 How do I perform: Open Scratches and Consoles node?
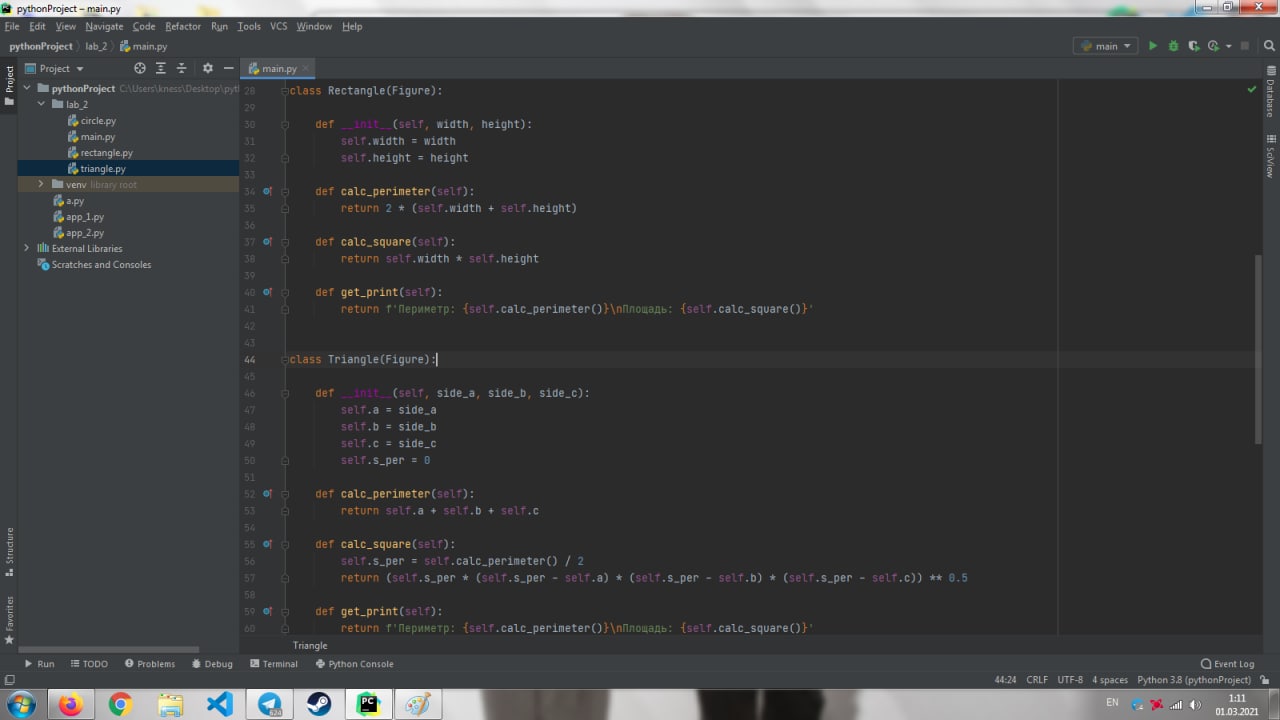[101, 264]
